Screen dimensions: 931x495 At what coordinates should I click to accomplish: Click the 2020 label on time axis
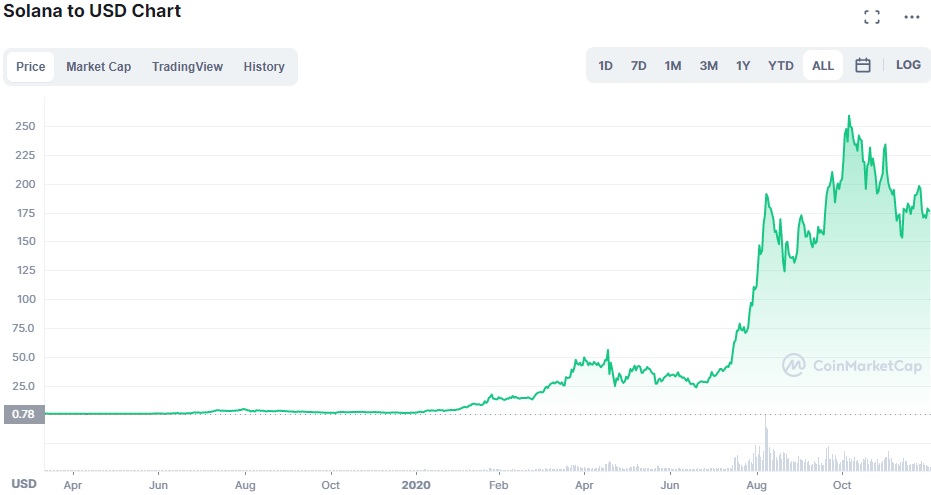coord(416,485)
